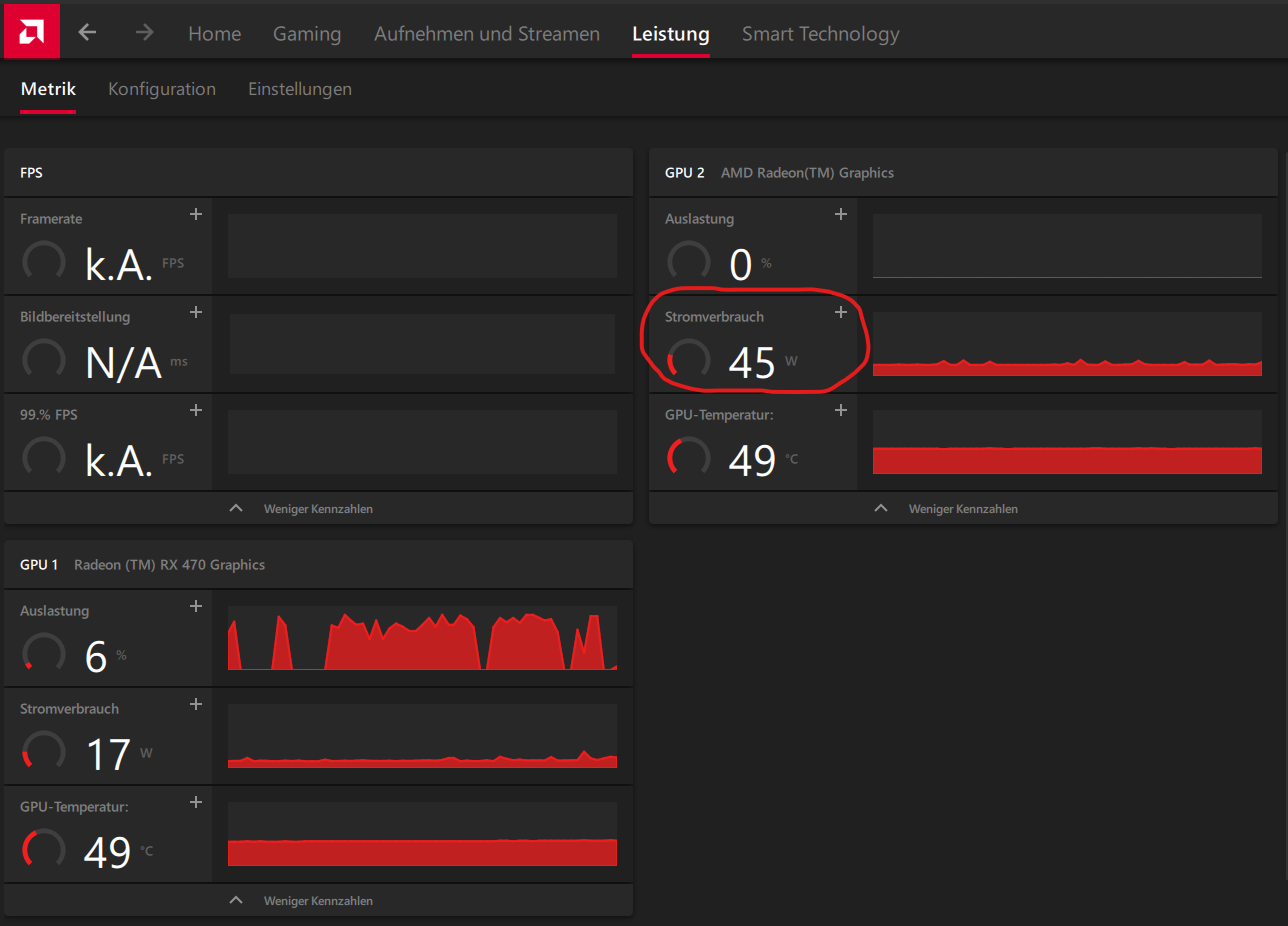
Task: Click the Framerate k.A. value
Action: [x=119, y=265]
